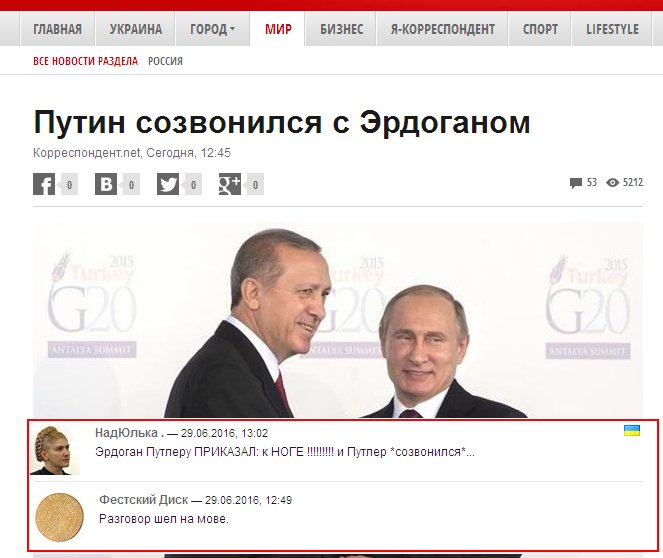Open НадЮлька commenter avatar
663x558 pixels.
[x=55, y=450]
